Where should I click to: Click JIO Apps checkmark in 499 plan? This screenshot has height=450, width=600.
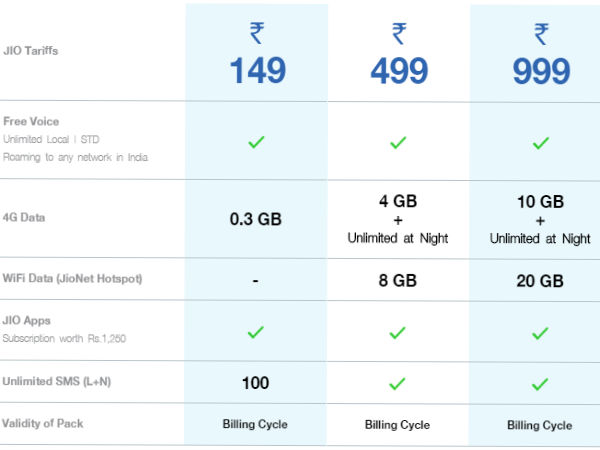398,332
